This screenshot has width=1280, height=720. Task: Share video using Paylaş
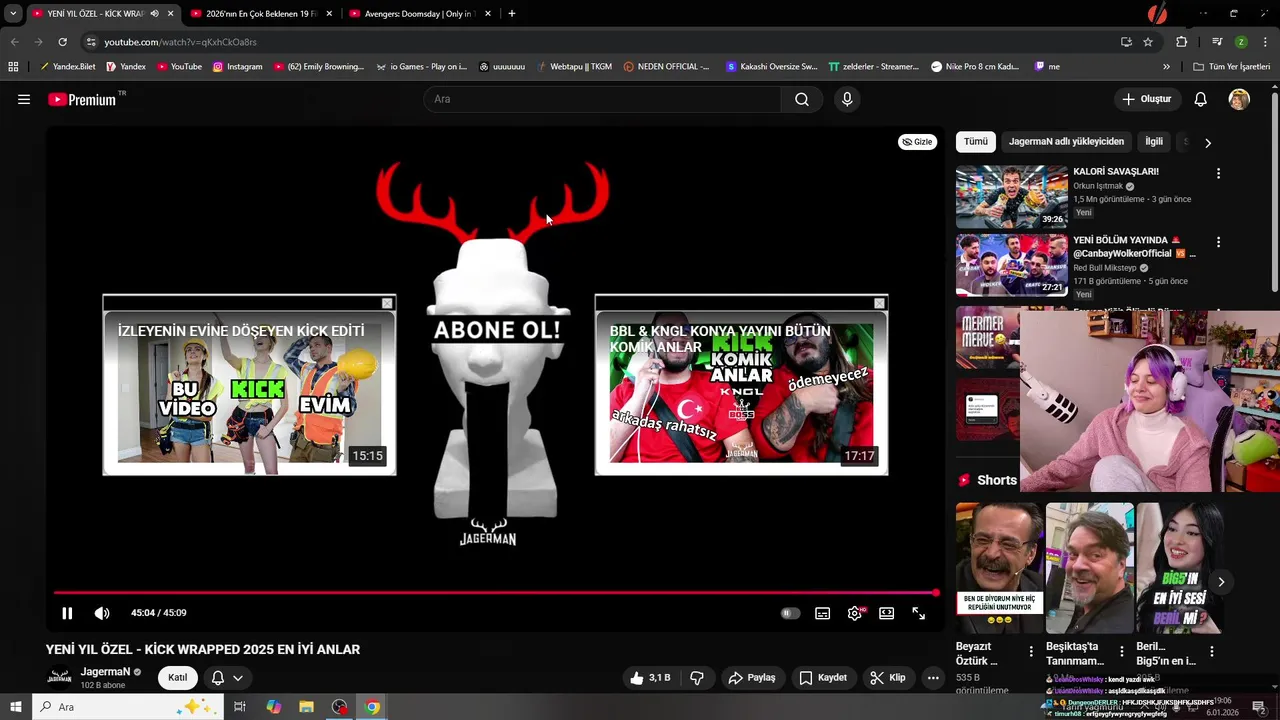point(752,678)
